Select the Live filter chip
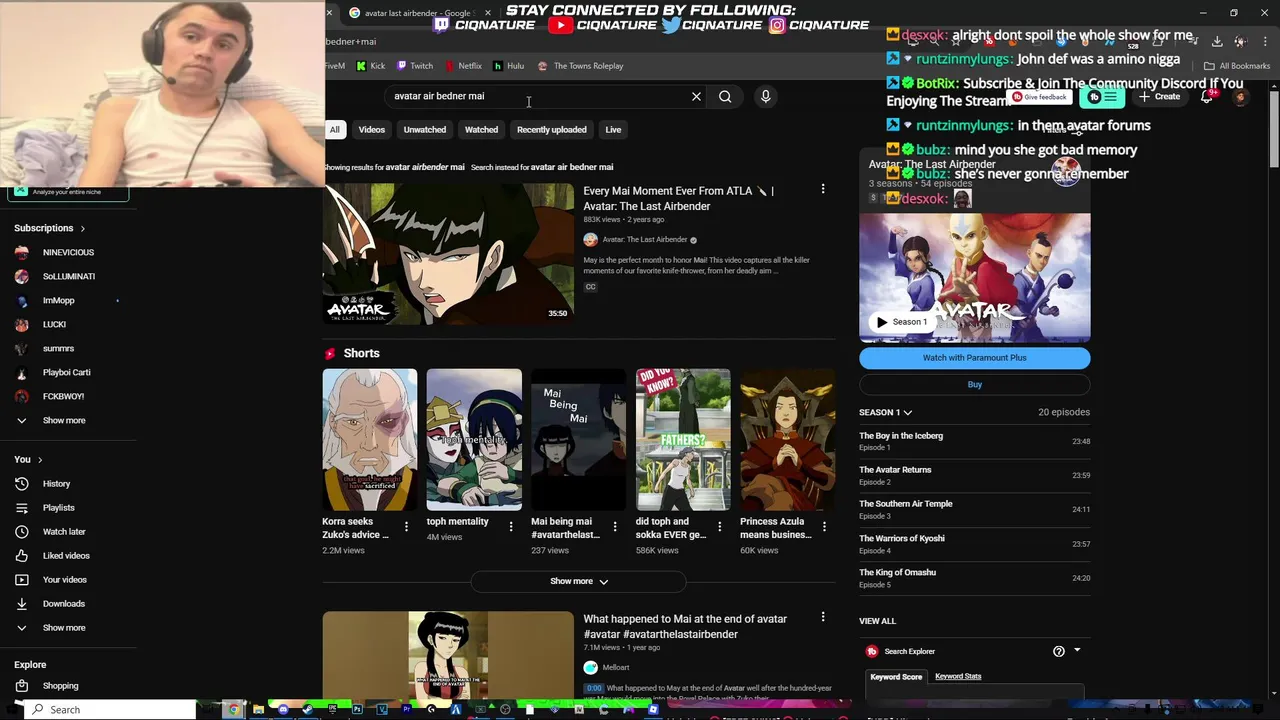The height and width of the screenshot is (720, 1280). coord(613,130)
